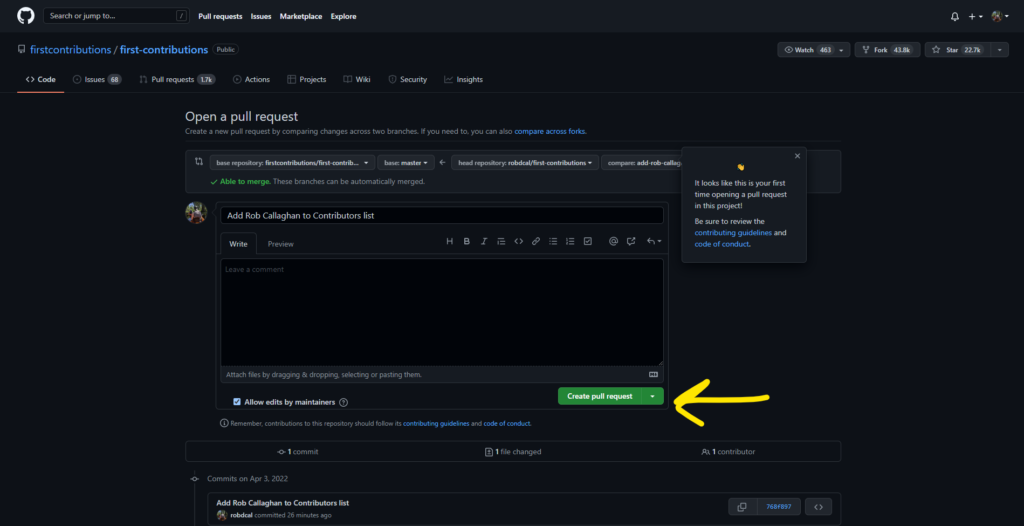Open Marketplace in the top nav

coord(301,16)
